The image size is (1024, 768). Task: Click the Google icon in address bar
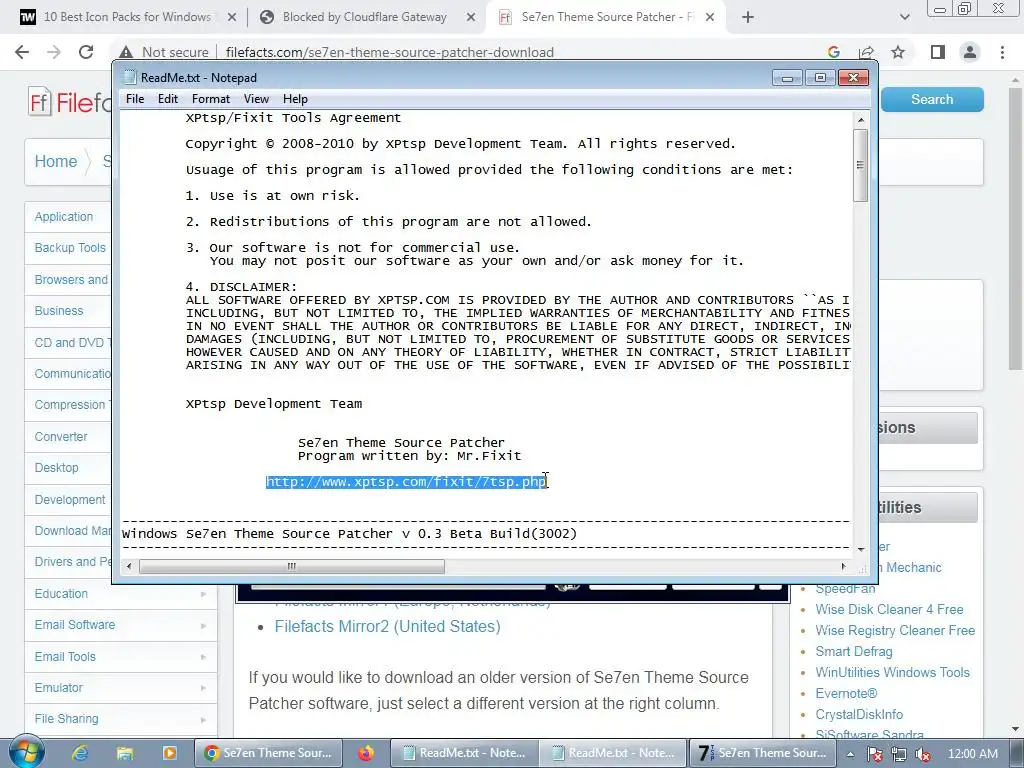(833, 52)
